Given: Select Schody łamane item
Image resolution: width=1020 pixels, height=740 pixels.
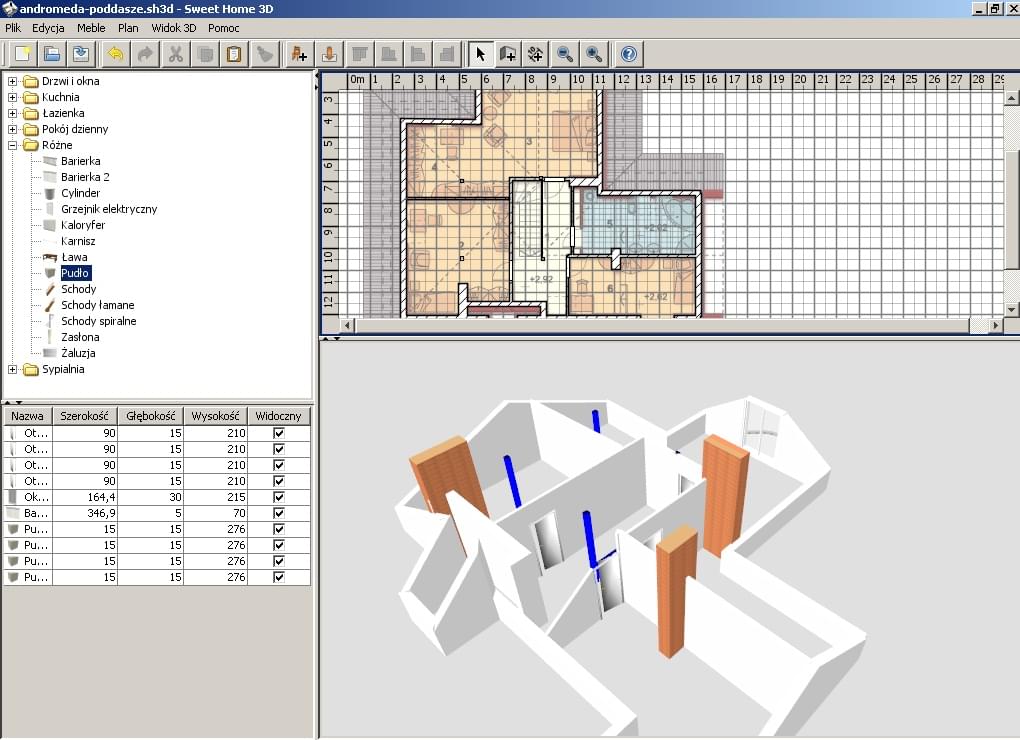Looking at the screenshot, I should (x=98, y=305).
